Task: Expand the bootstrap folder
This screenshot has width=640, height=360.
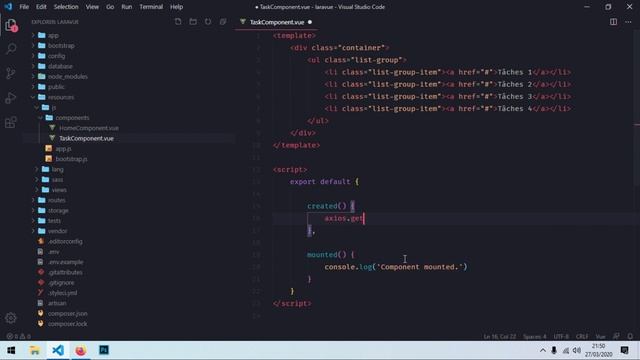Action: [x=61, y=46]
